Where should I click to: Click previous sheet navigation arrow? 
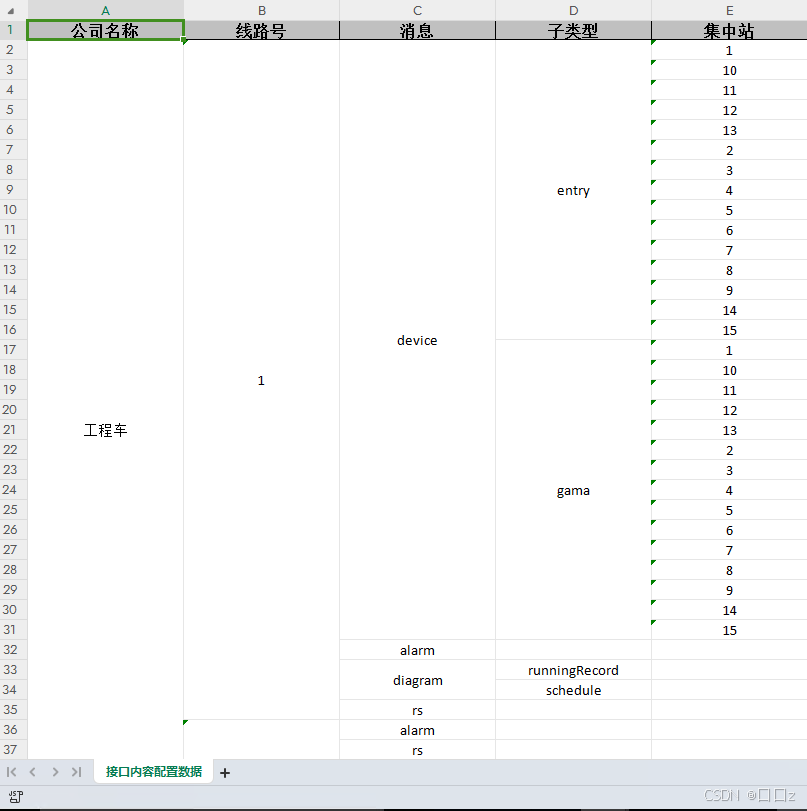(x=33, y=772)
